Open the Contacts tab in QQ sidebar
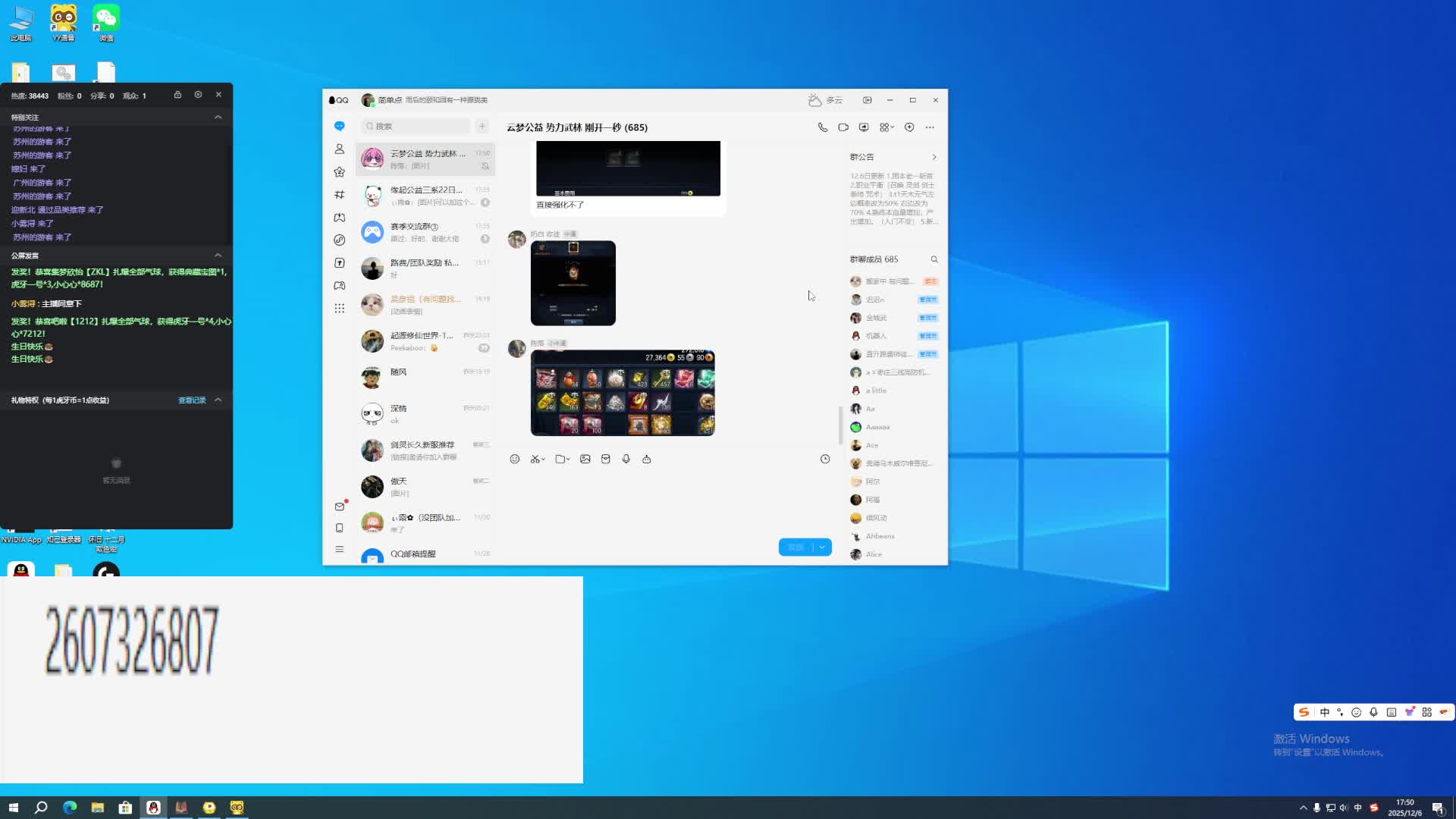Screen dimensions: 1456x819 (x=340, y=149)
